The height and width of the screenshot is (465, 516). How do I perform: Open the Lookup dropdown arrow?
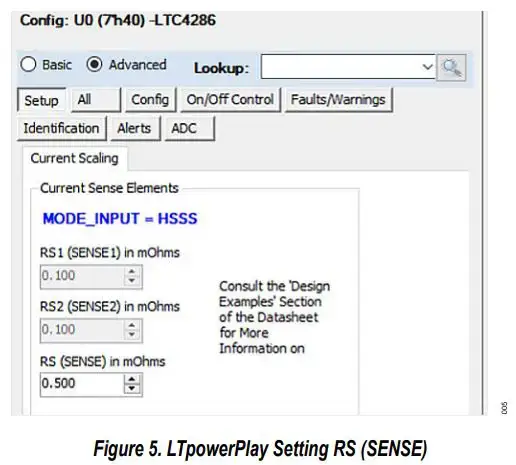(x=427, y=67)
